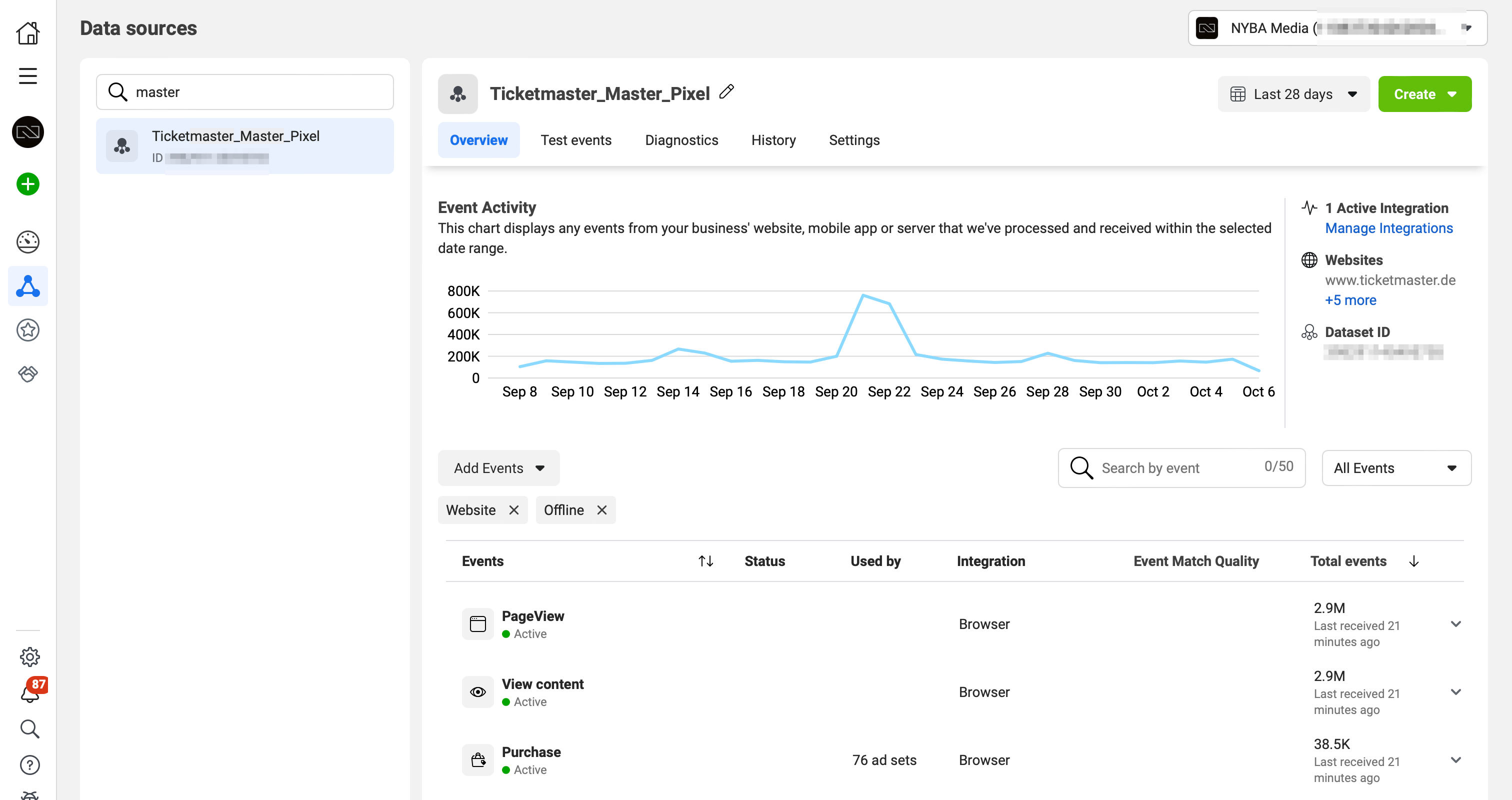
Task: Select the Data Sources connected-nodes icon
Action: coord(27,286)
